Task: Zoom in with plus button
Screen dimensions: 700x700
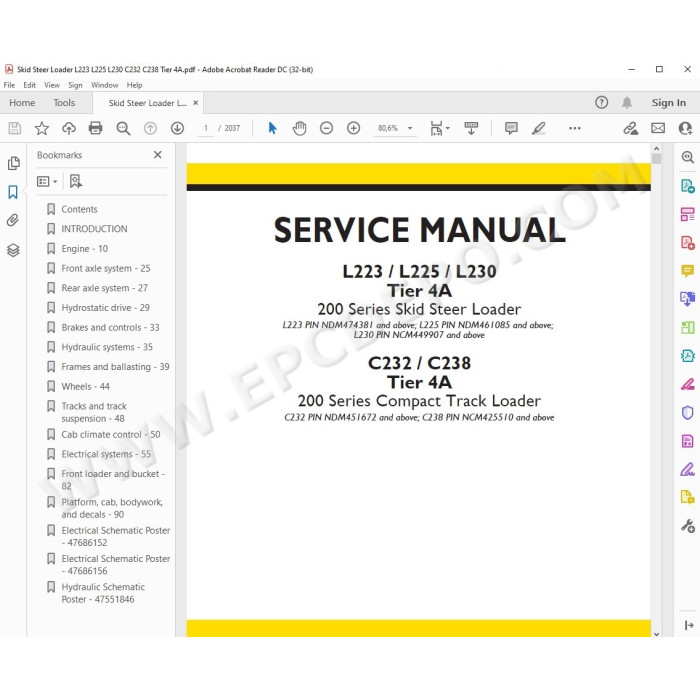Action: [x=354, y=128]
